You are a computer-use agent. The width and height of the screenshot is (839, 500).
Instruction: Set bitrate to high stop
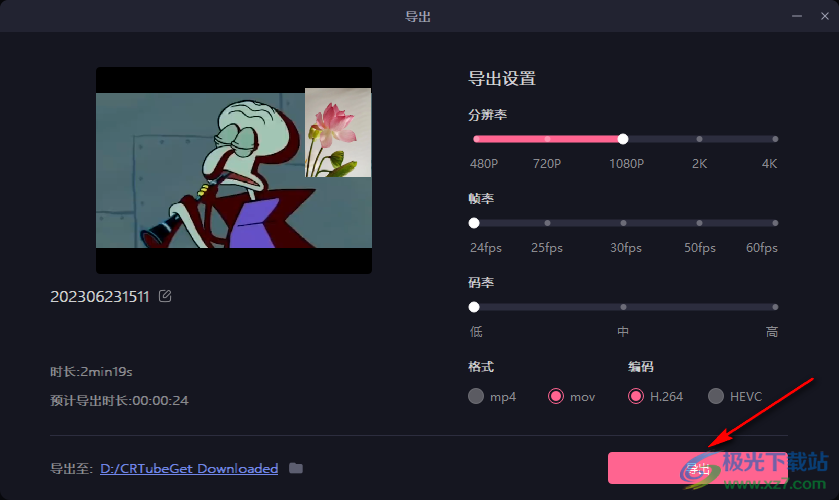click(775, 307)
